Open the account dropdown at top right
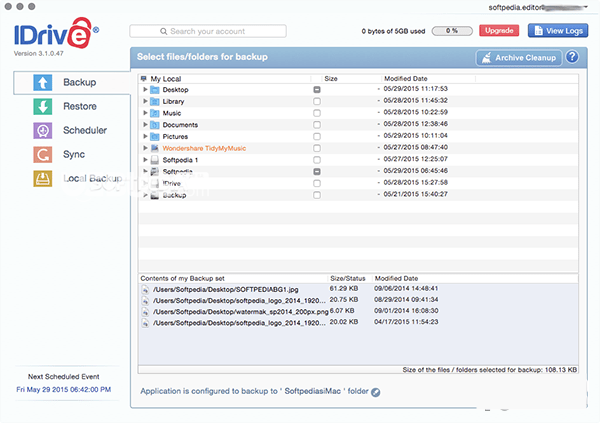600x423 pixels. [585, 7]
